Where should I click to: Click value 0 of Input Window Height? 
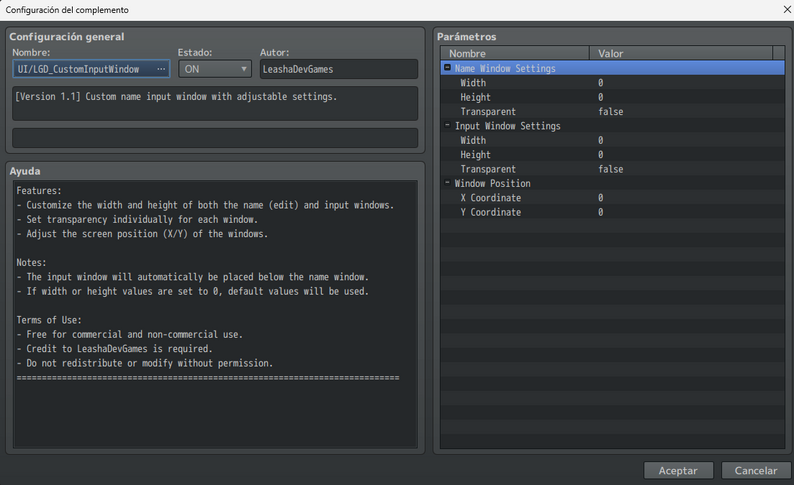(601, 154)
